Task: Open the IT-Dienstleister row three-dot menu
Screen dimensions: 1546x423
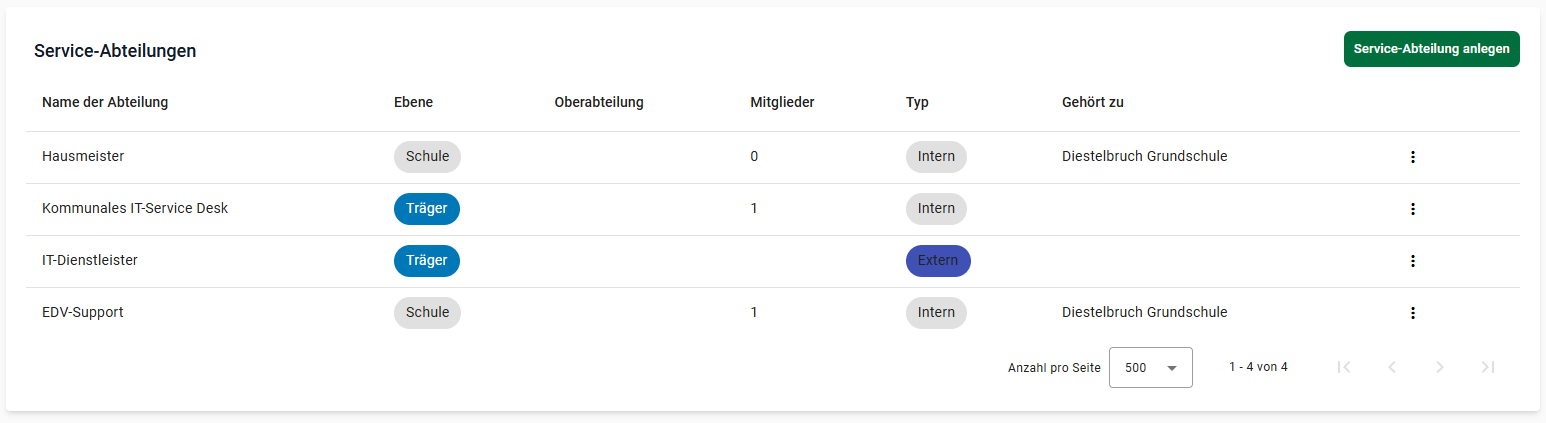Action: (1412, 261)
